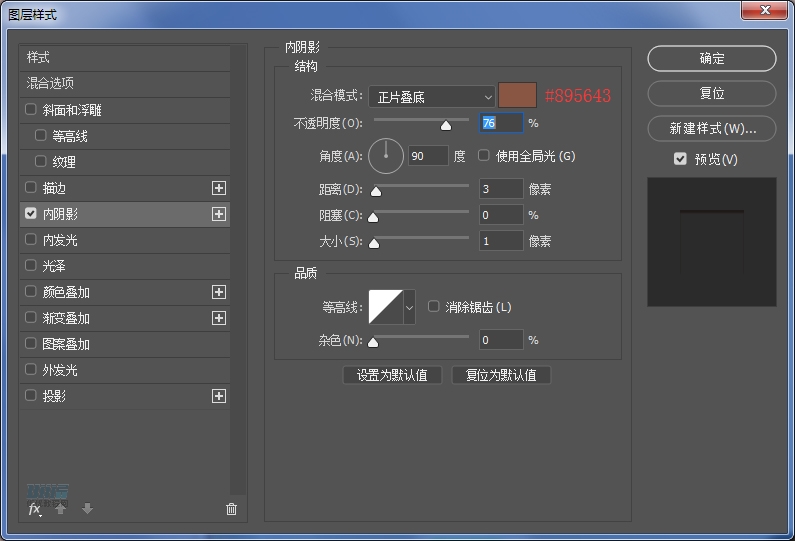Click the plus icon next to 内阴影
This screenshot has height=541, width=795.
(219, 214)
